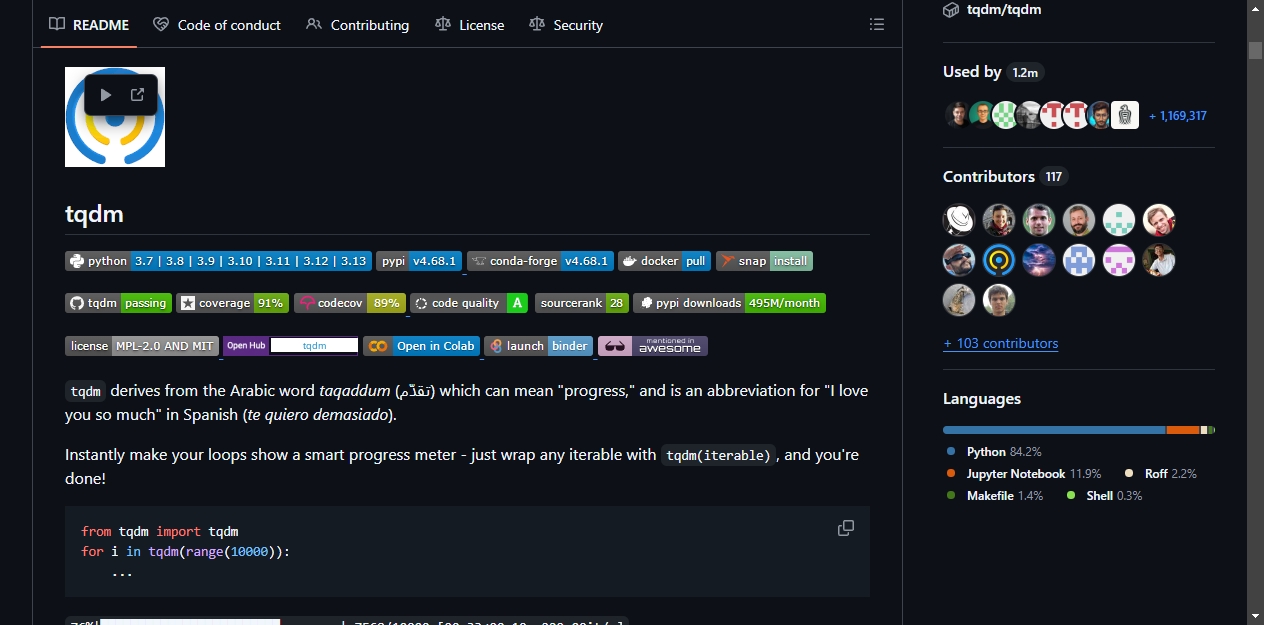
Task: Click the vertical scrollbar thumb
Action: point(1255,50)
